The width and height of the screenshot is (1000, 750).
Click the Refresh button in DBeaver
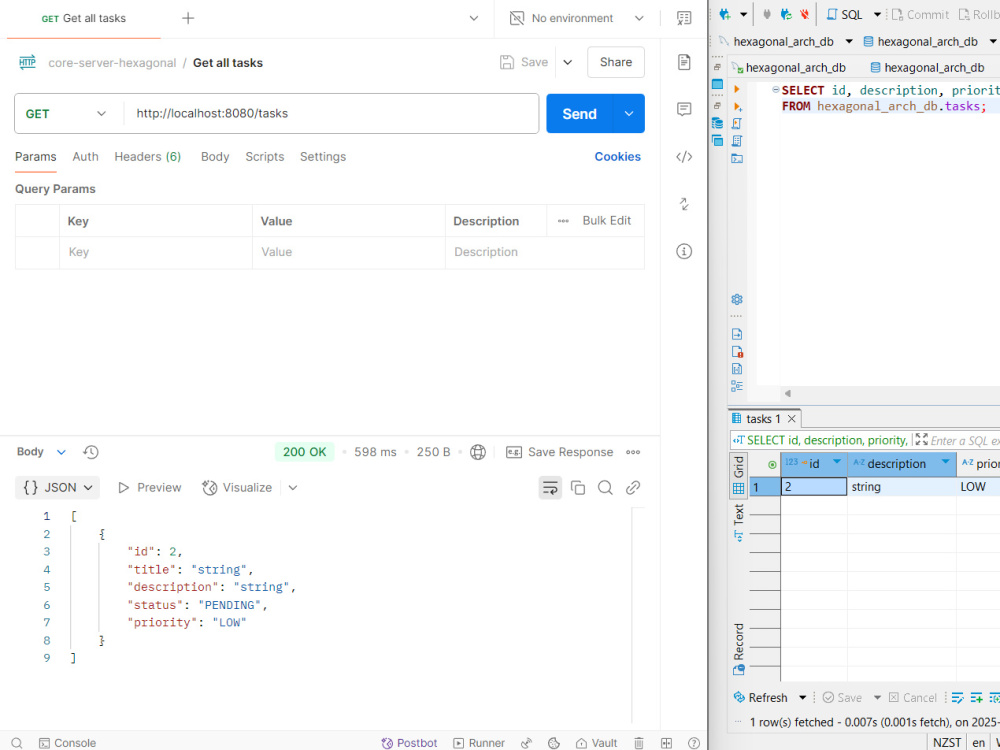tap(761, 698)
